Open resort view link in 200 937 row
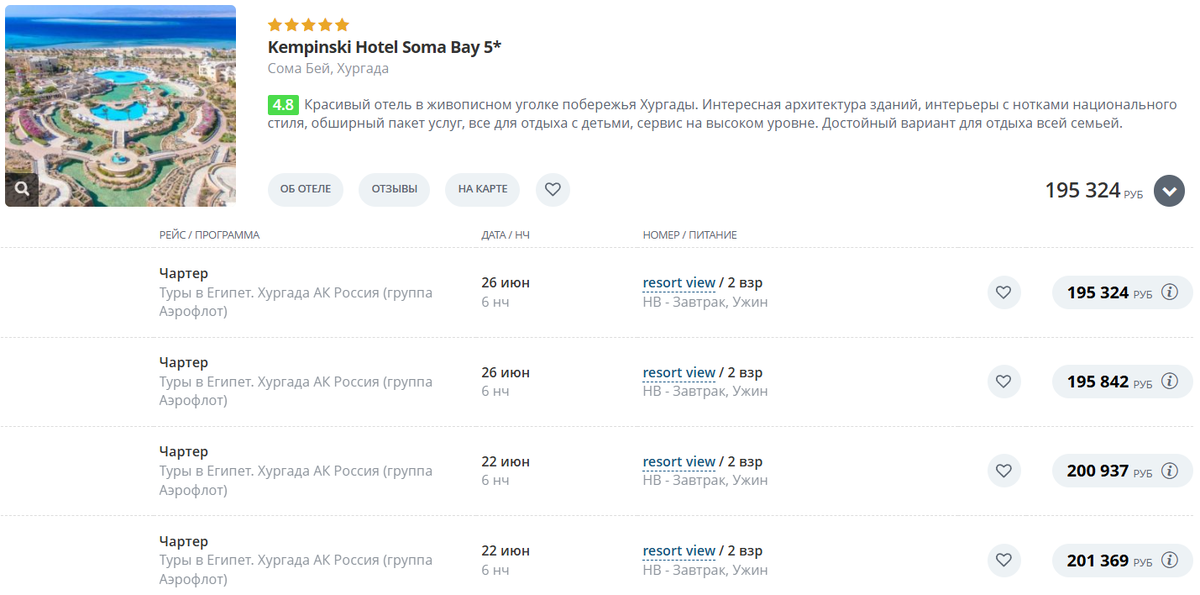This screenshot has width=1200, height=595. (679, 462)
